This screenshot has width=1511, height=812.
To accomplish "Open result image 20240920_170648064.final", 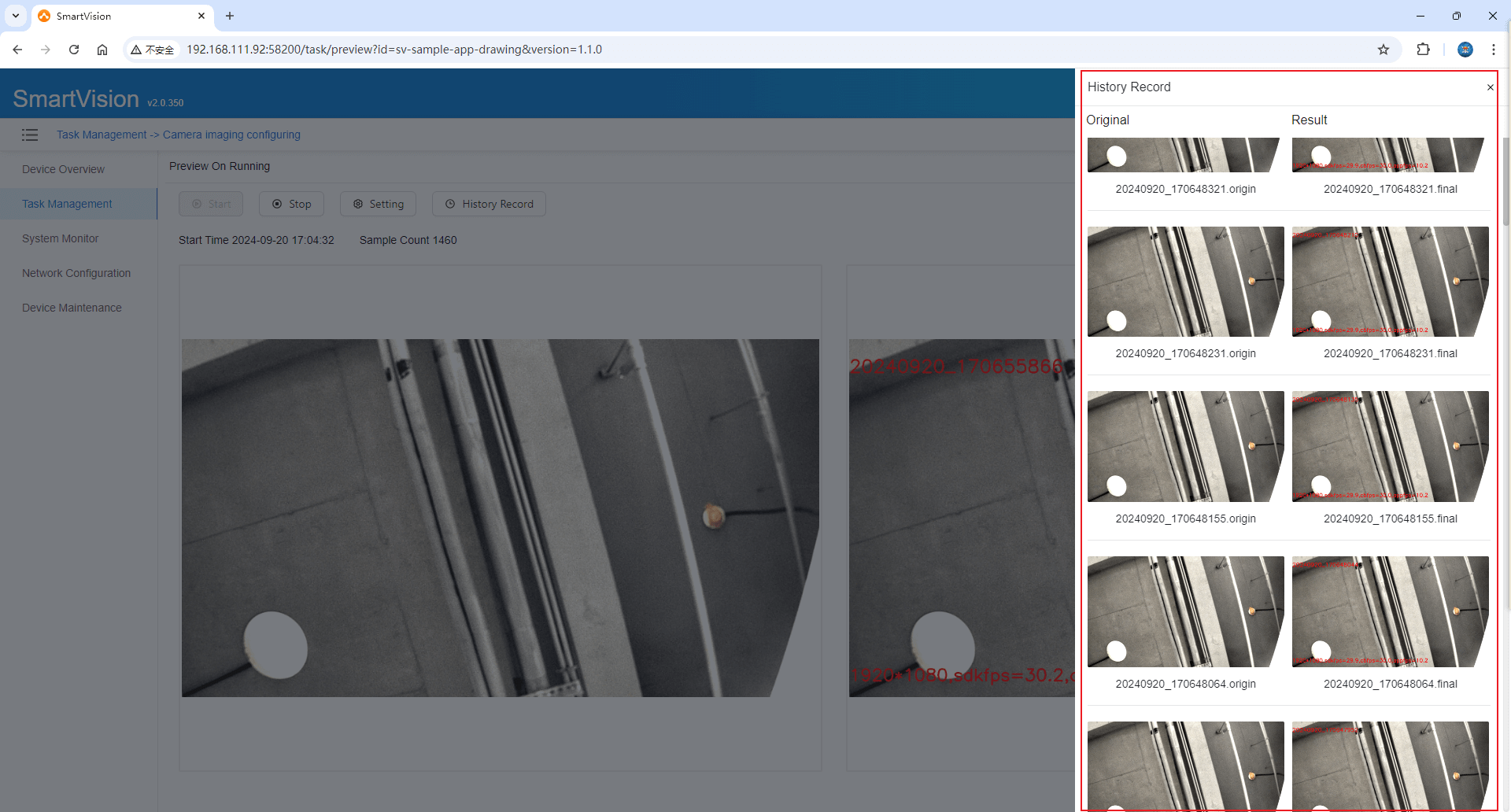I will [x=1390, y=611].
